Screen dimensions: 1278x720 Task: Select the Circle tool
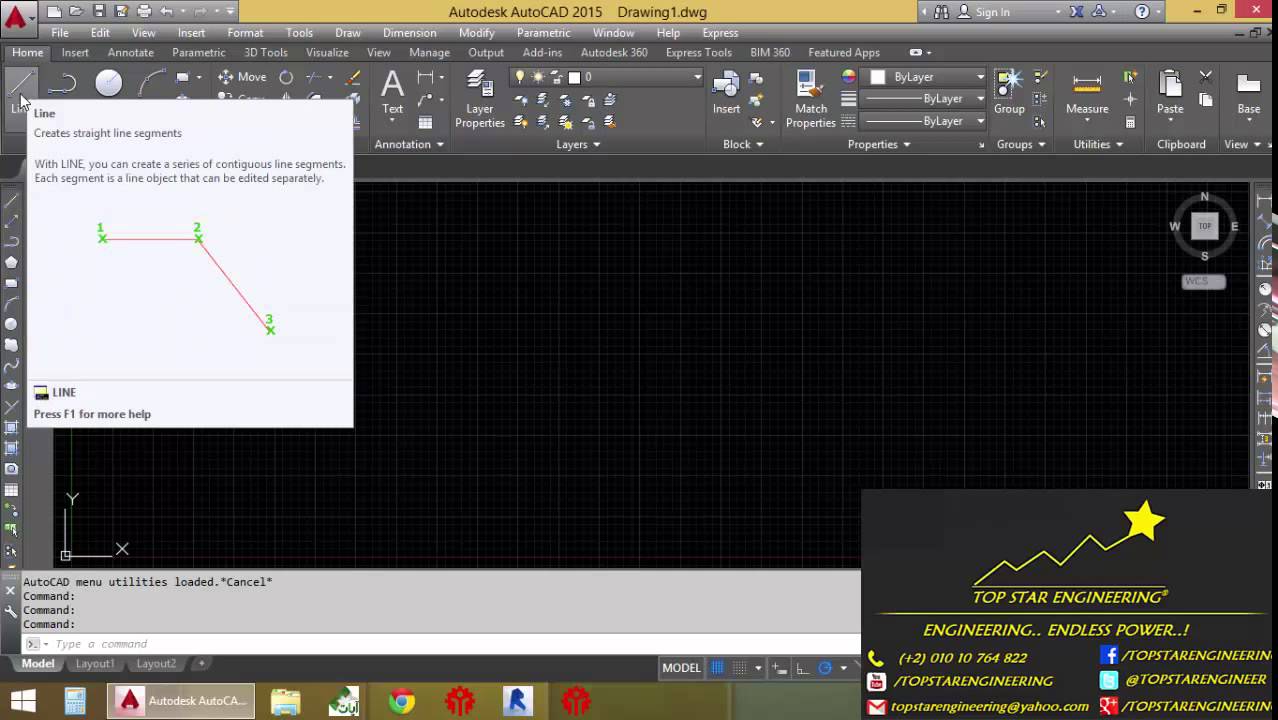point(108,84)
